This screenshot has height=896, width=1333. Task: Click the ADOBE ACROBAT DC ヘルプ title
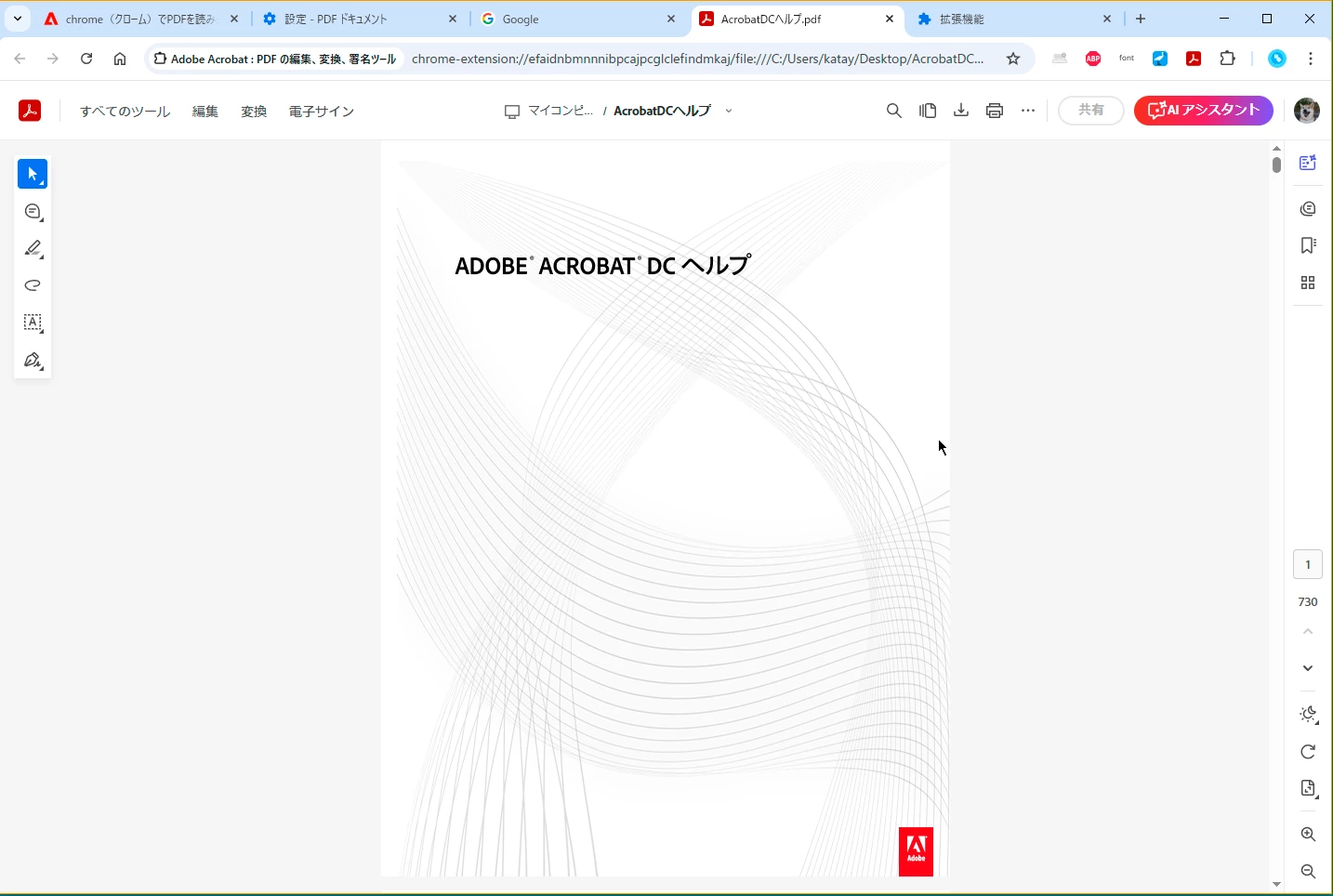pos(602,266)
